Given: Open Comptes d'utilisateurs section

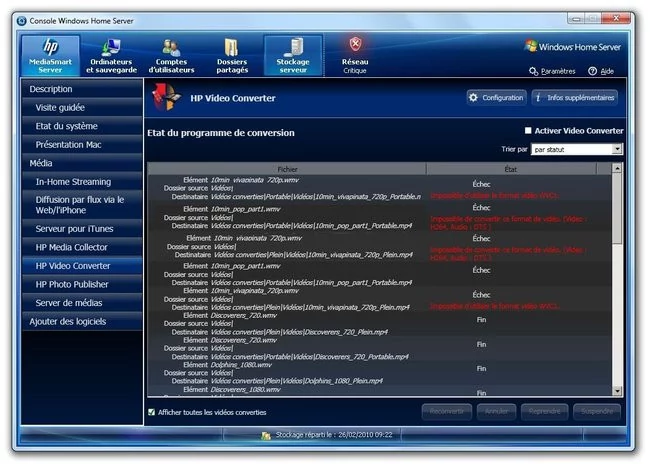Looking at the screenshot, I should [x=171, y=56].
